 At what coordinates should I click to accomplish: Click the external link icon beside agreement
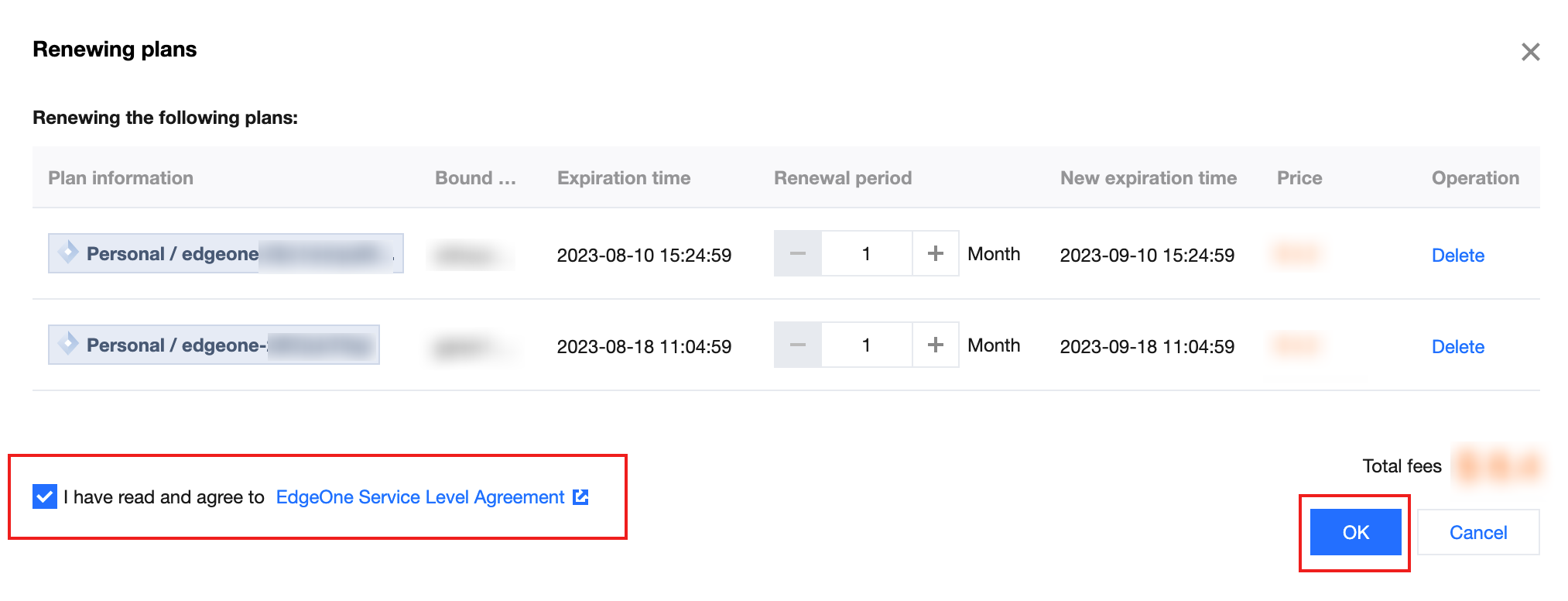(580, 497)
